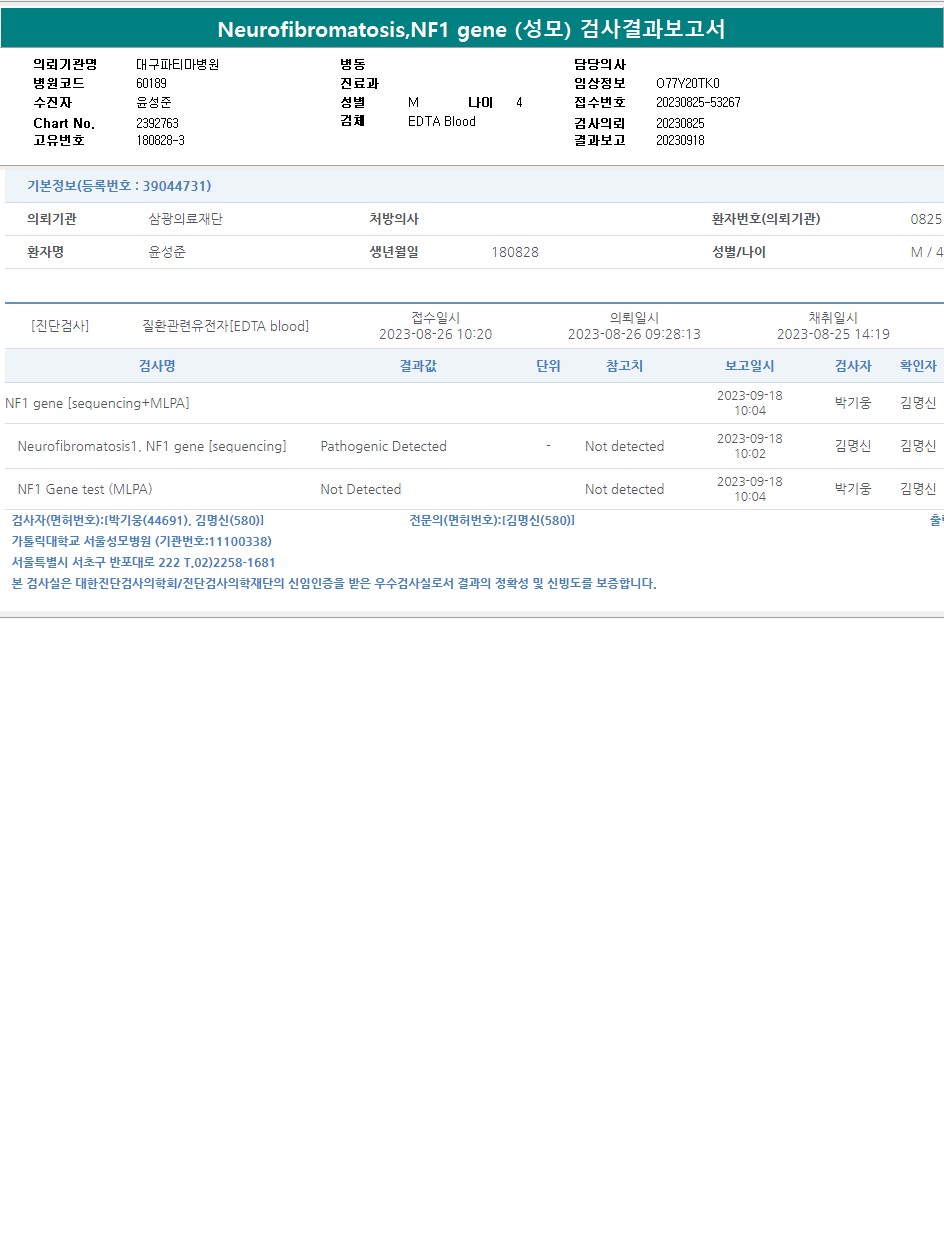The height and width of the screenshot is (1242, 944).
Task: Select 'Neurofibromatosis1, NF1 gene [sequencing]' row name
Action: click(152, 446)
